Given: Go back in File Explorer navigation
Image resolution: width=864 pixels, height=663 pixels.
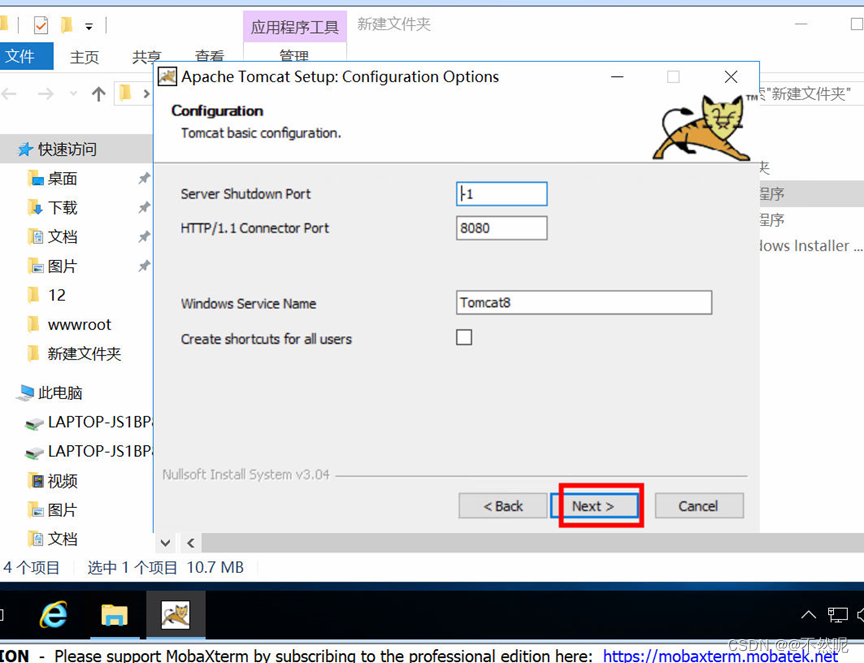Looking at the screenshot, I should coord(10,94).
